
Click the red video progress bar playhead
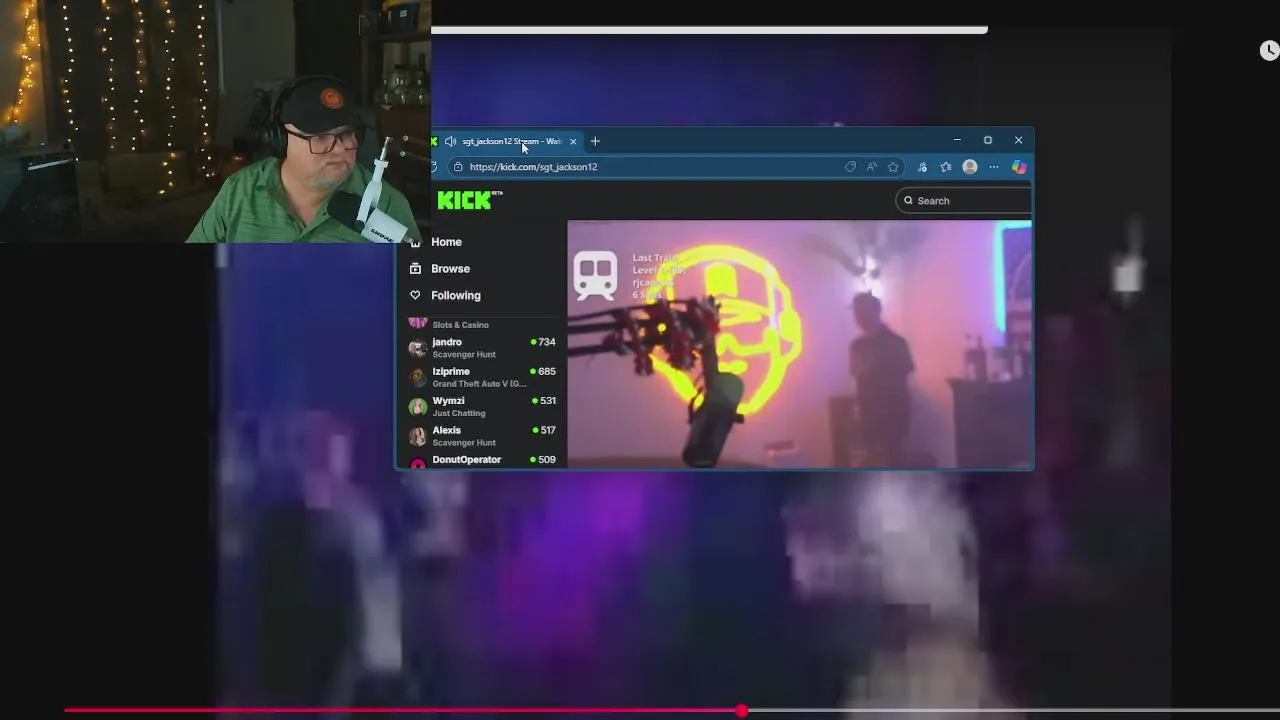click(741, 710)
